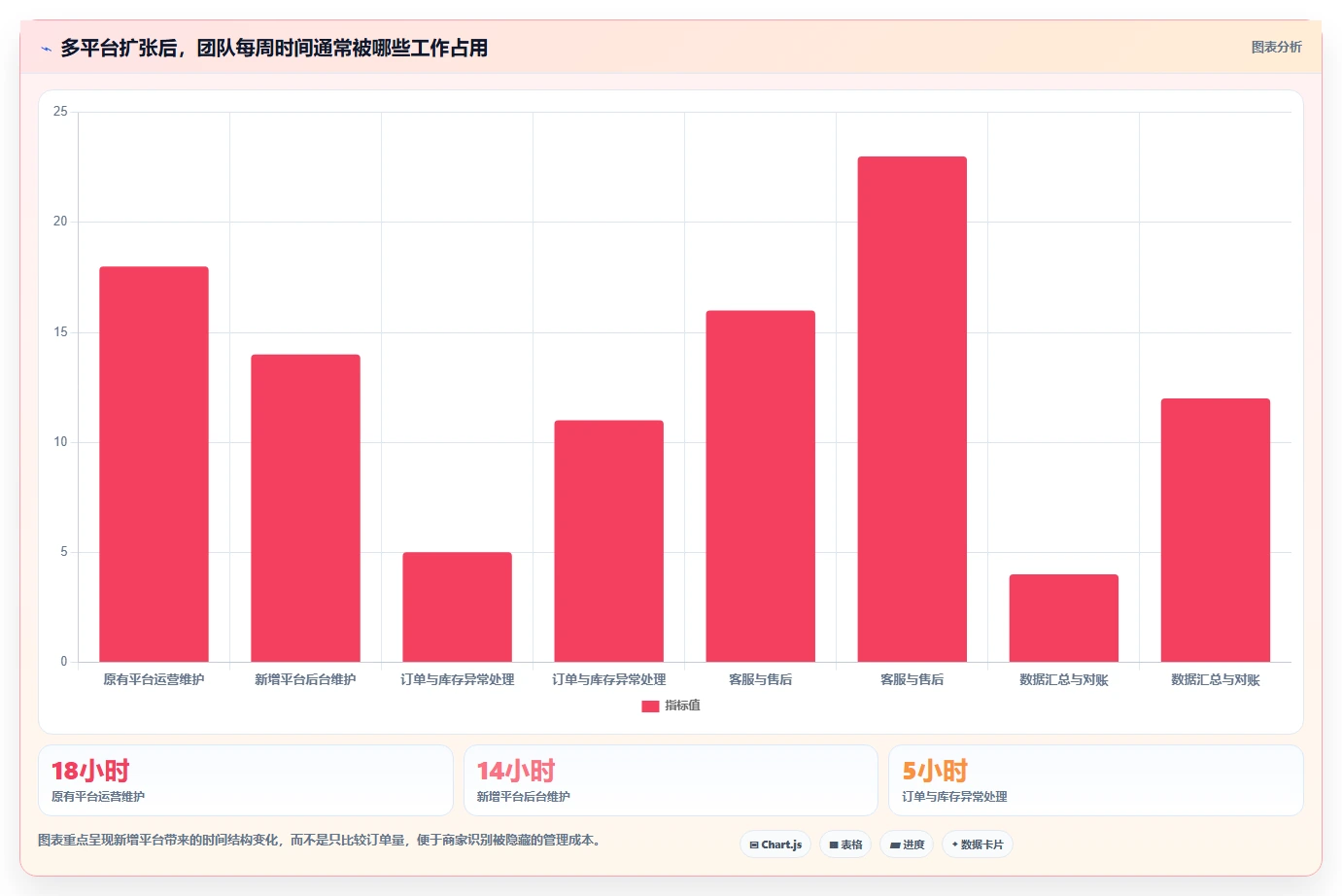This screenshot has height=896, width=1342.
Task: Click the shorter 订单与库存异常处理 bar
Action: (x=457, y=607)
